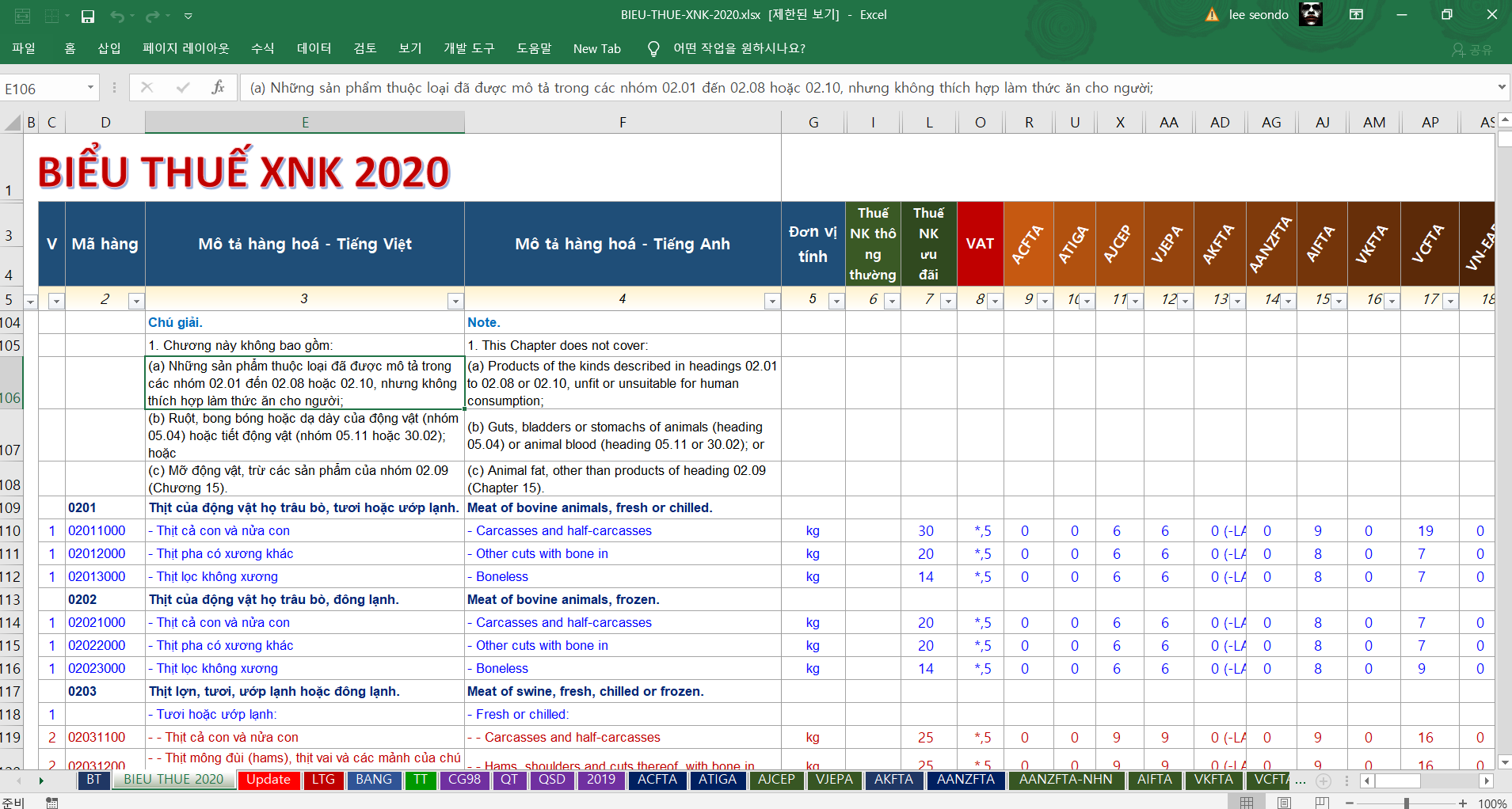
Task: Open filter dropdown for Đơn vị tính column
Action: pos(836,301)
